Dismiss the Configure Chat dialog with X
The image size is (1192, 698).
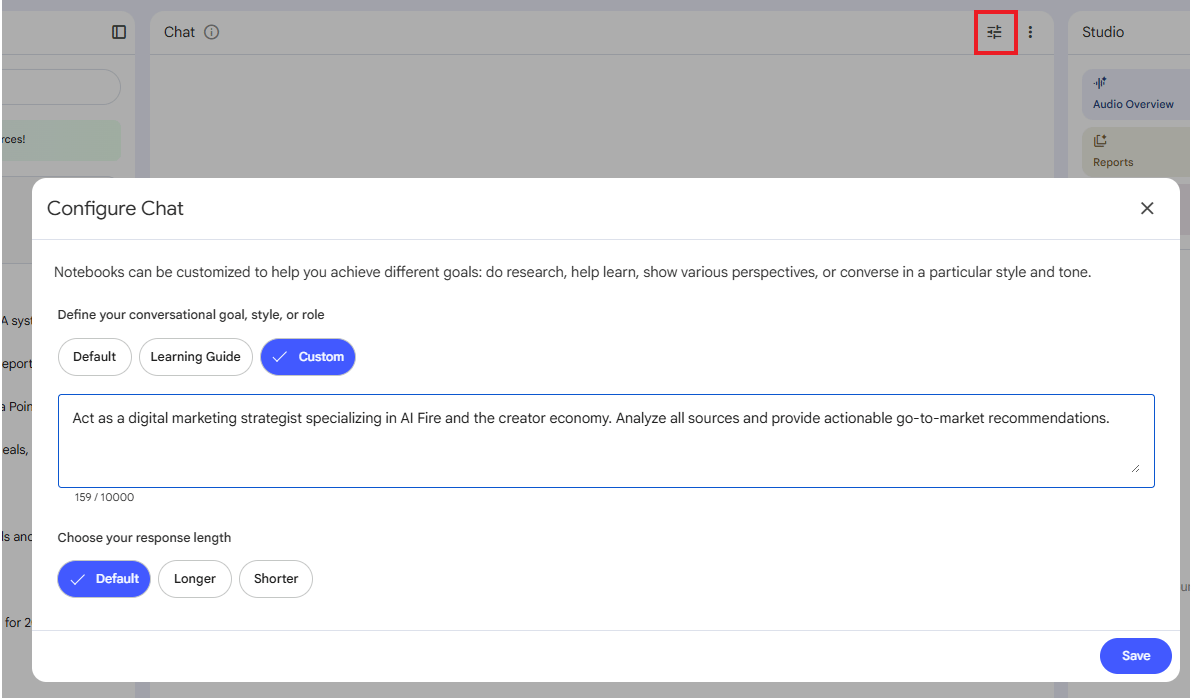1147,208
